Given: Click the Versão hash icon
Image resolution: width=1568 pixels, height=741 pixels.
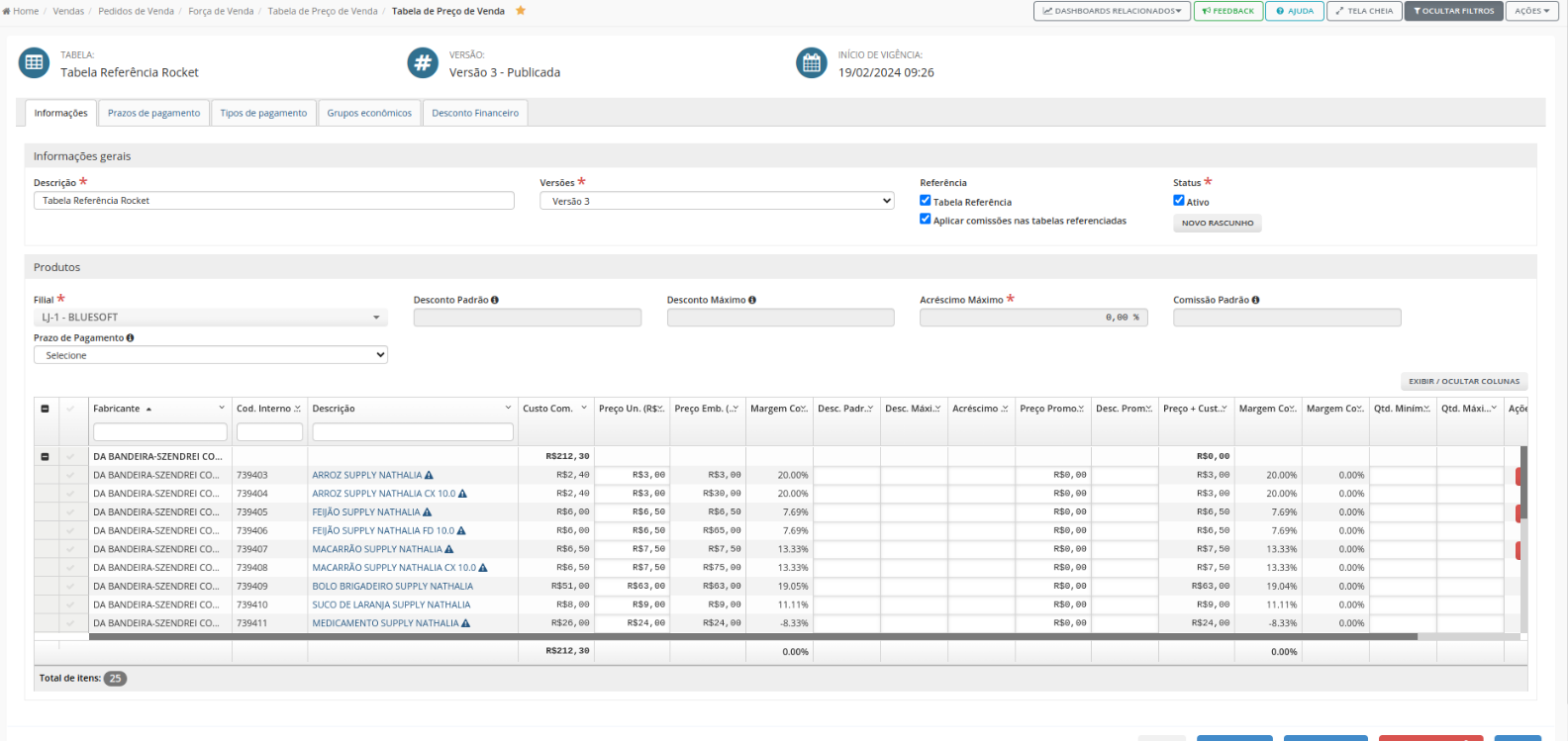Looking at the screenshot, I should click(x=423, y=62).
